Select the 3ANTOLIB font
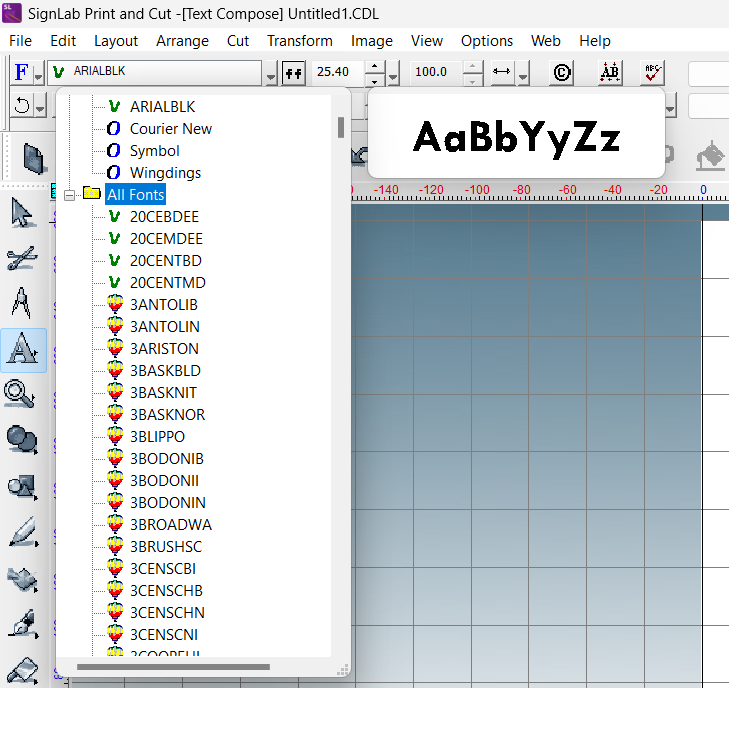 163,304
